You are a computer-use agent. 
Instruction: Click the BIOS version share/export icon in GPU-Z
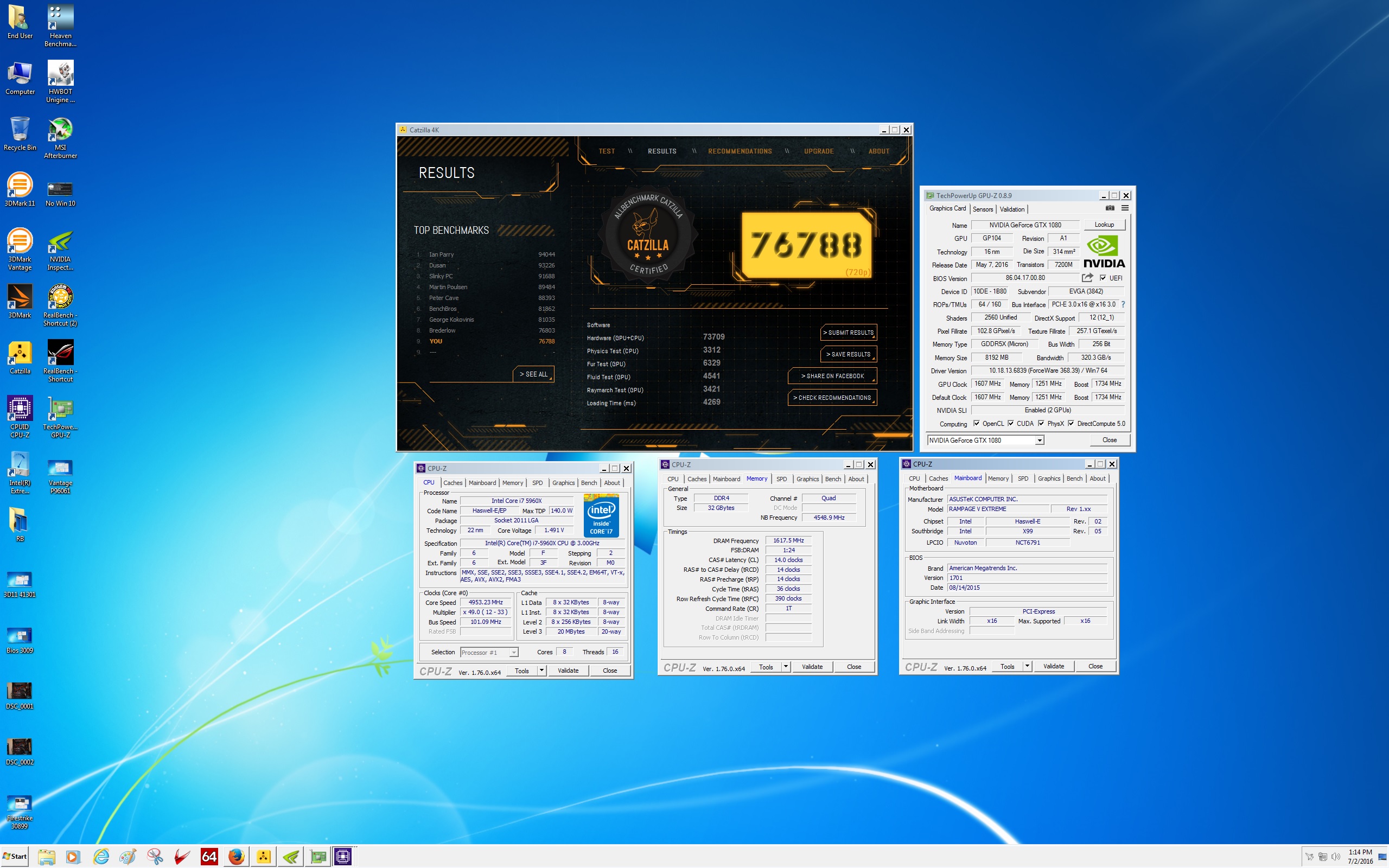coord(1087,278)
